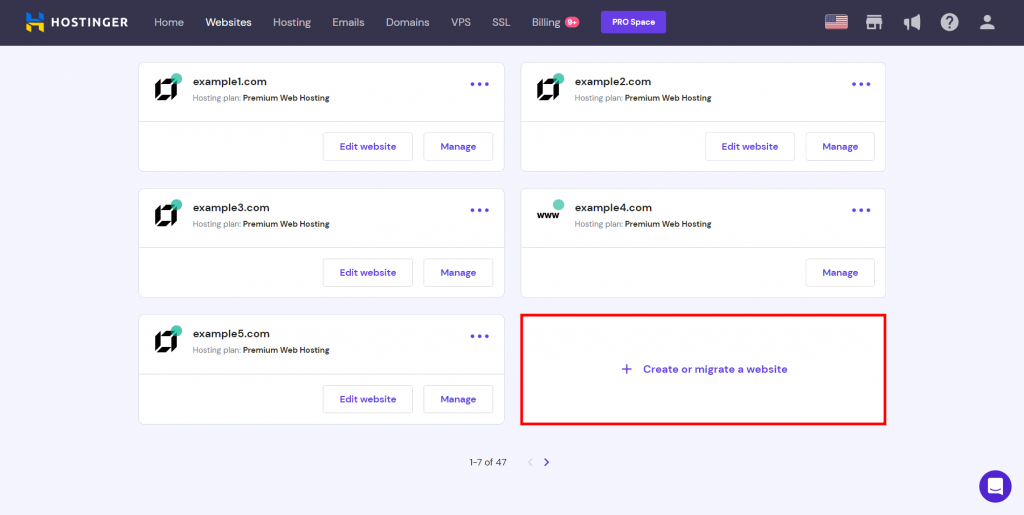Go to the Hosting menu

pyautogui.click(x=292, y=22)
